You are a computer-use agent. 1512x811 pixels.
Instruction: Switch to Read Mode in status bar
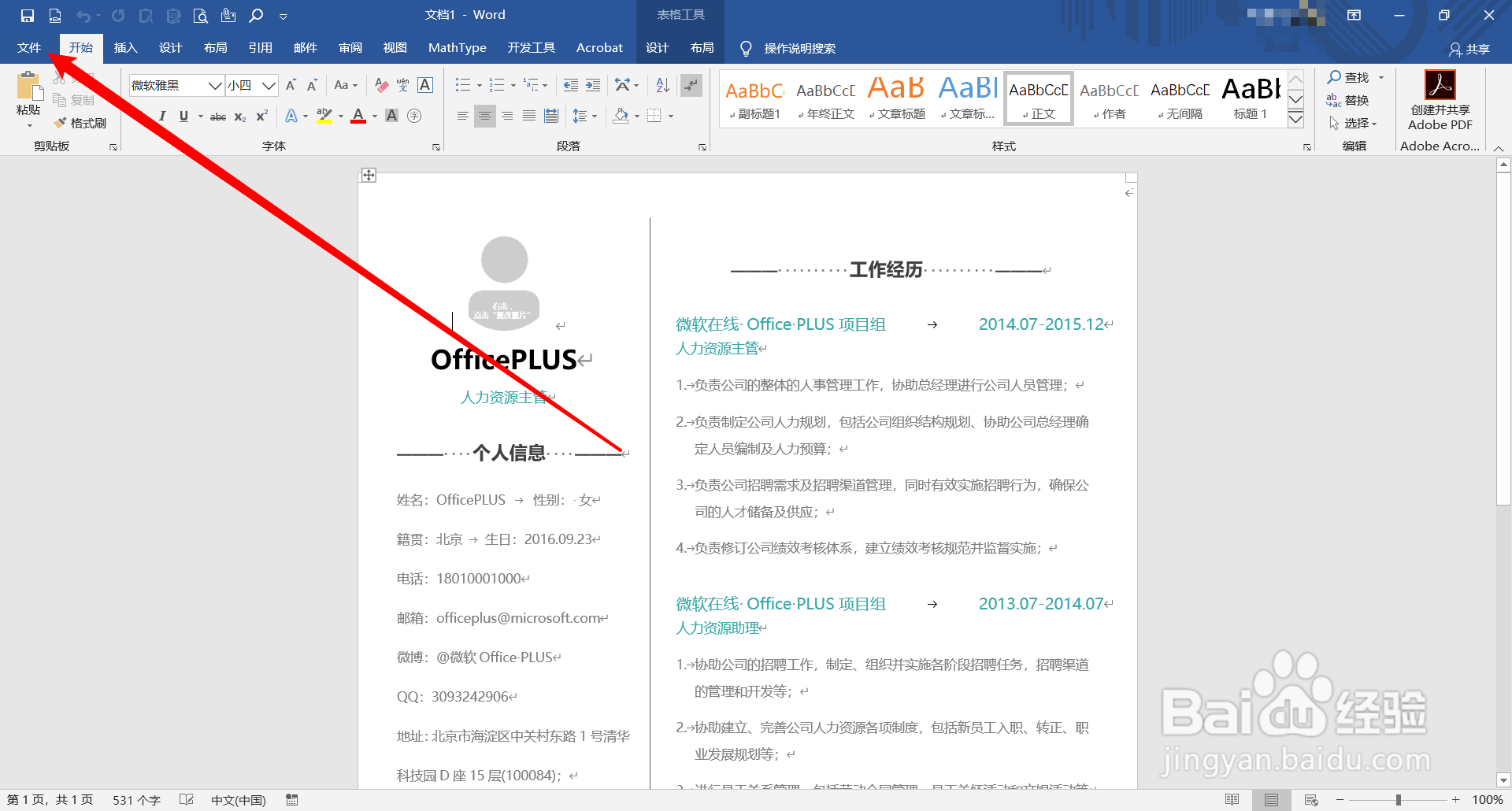(x=1232, y=799)
